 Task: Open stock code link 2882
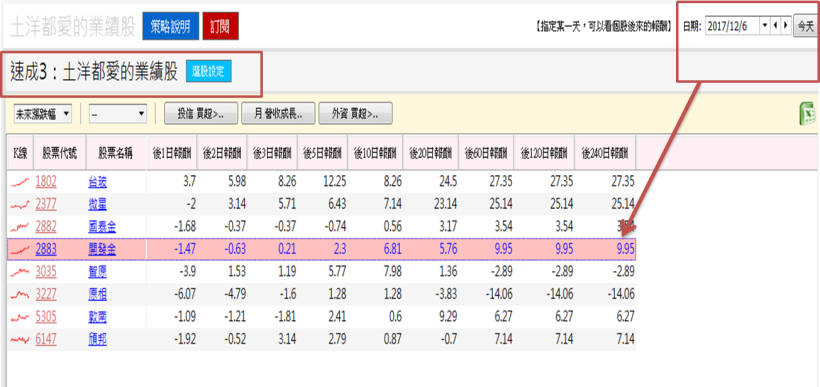click(x=46, y=227)
